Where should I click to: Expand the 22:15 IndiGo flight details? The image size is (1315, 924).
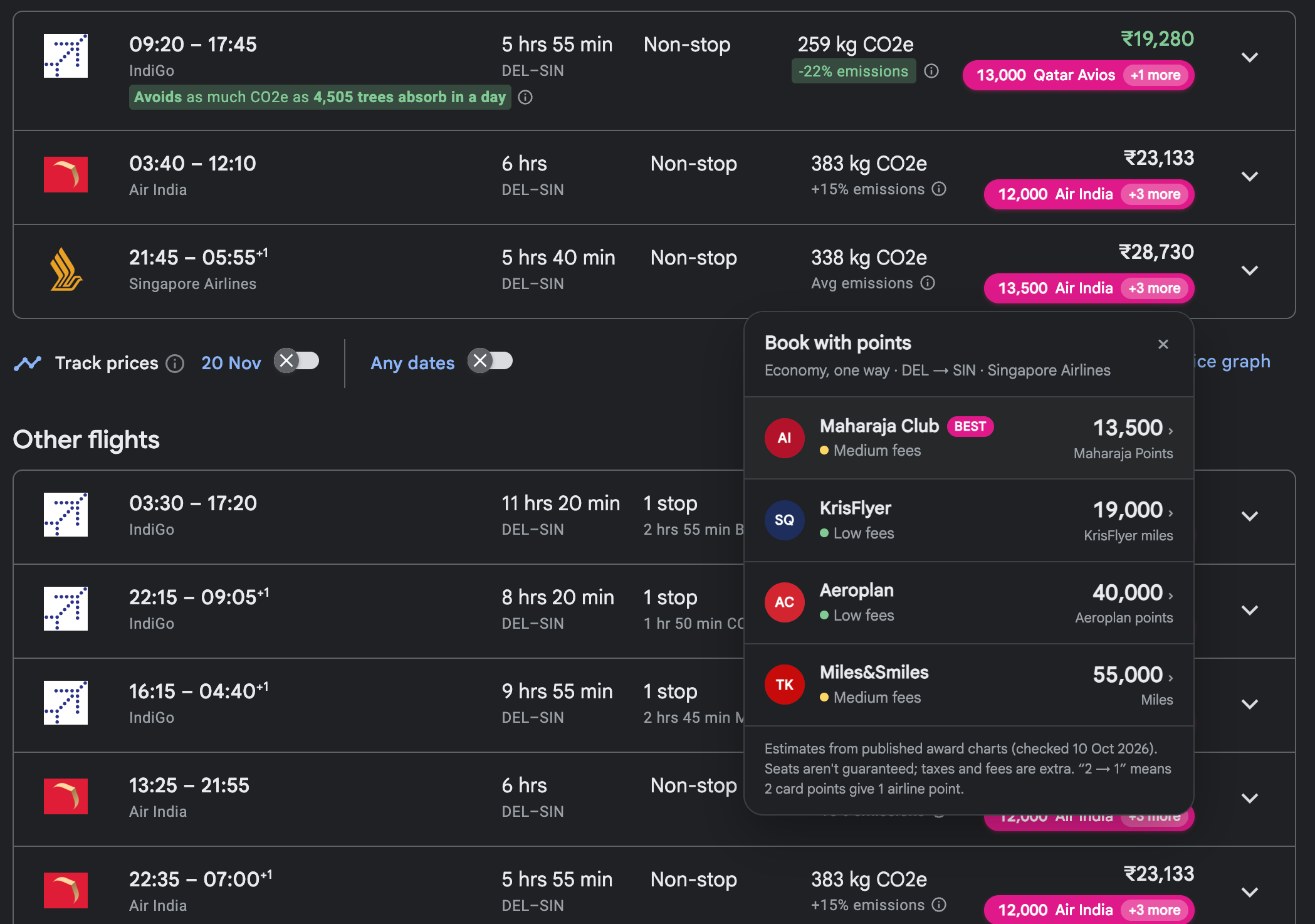coord(1249,610)
